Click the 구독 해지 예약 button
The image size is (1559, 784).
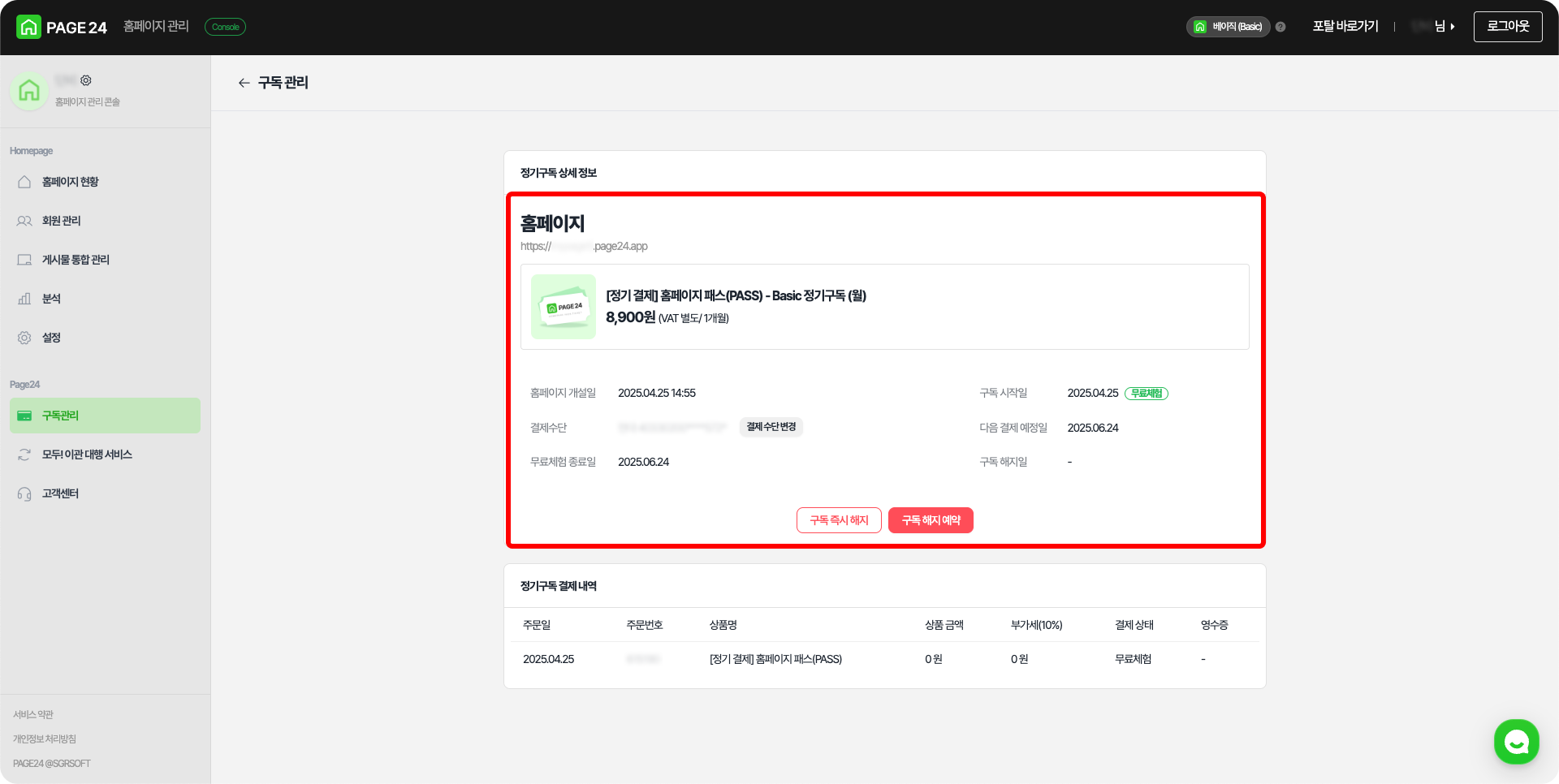[x=931, y=520]
